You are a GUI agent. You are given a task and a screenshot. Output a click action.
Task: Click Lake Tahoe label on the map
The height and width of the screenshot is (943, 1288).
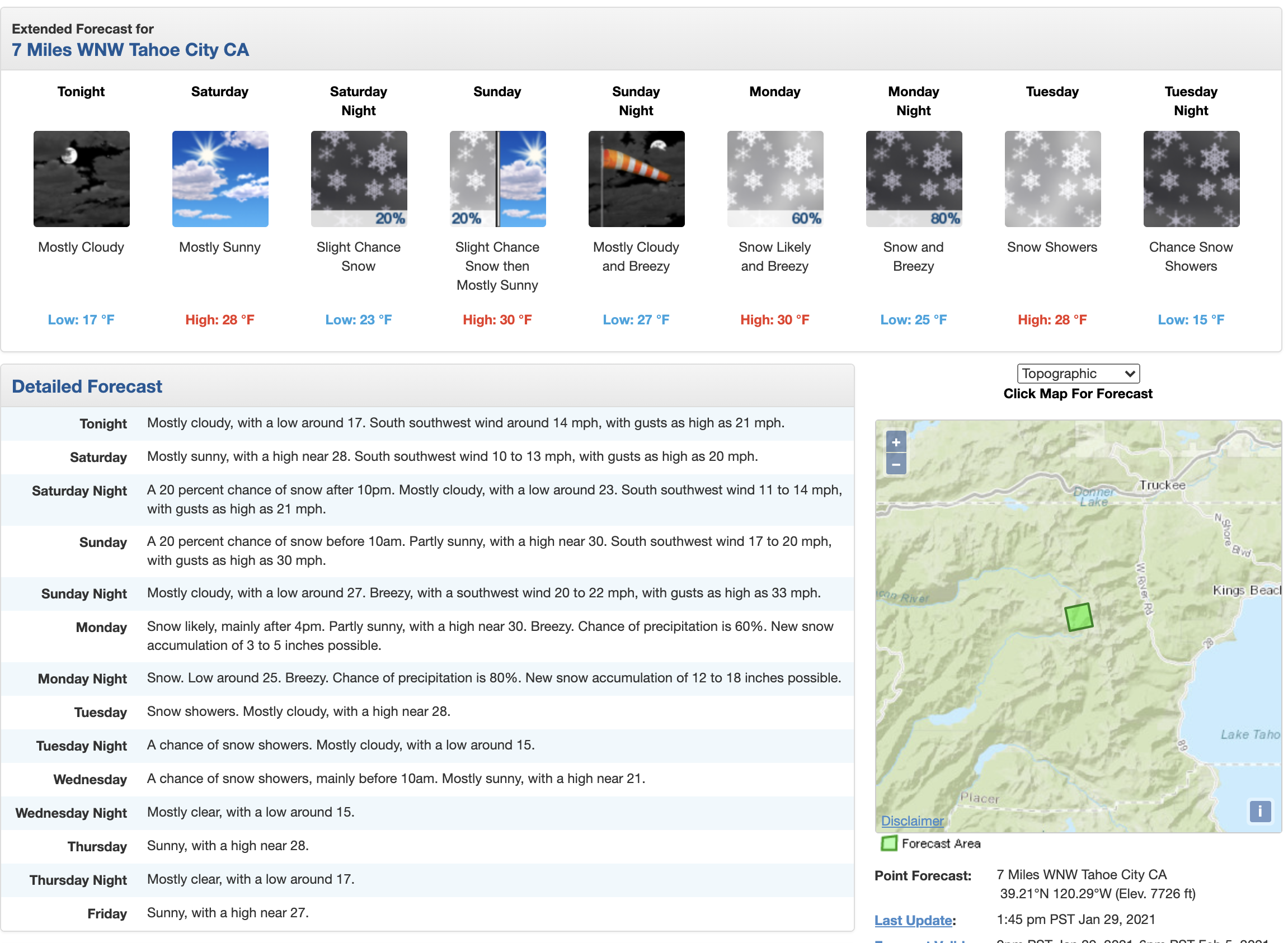point(1251,735)
